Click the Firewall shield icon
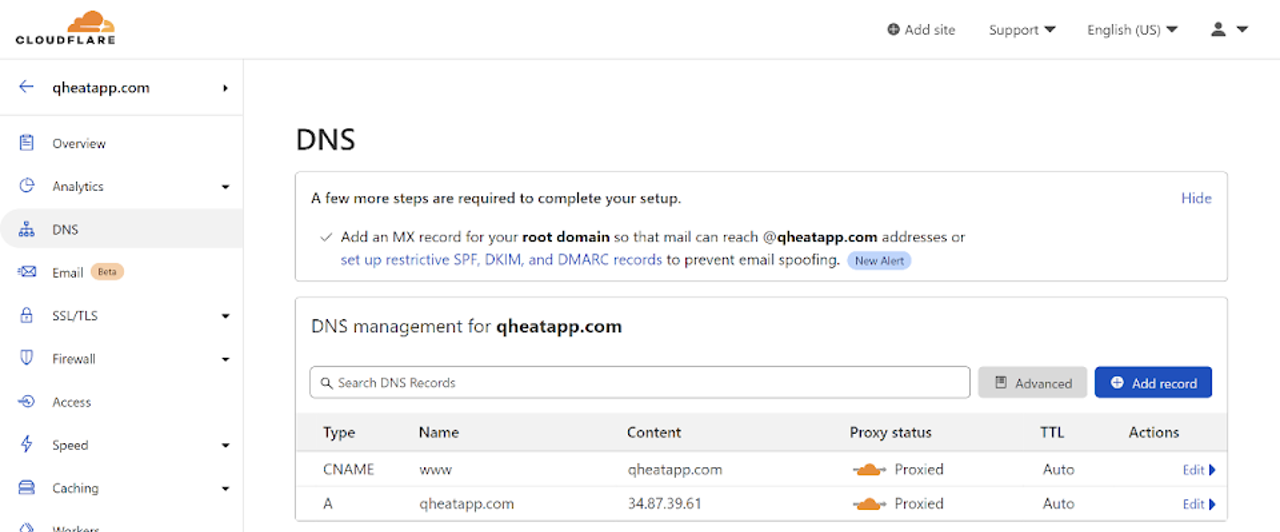1280x532 pixels. [x=27, y=358]
